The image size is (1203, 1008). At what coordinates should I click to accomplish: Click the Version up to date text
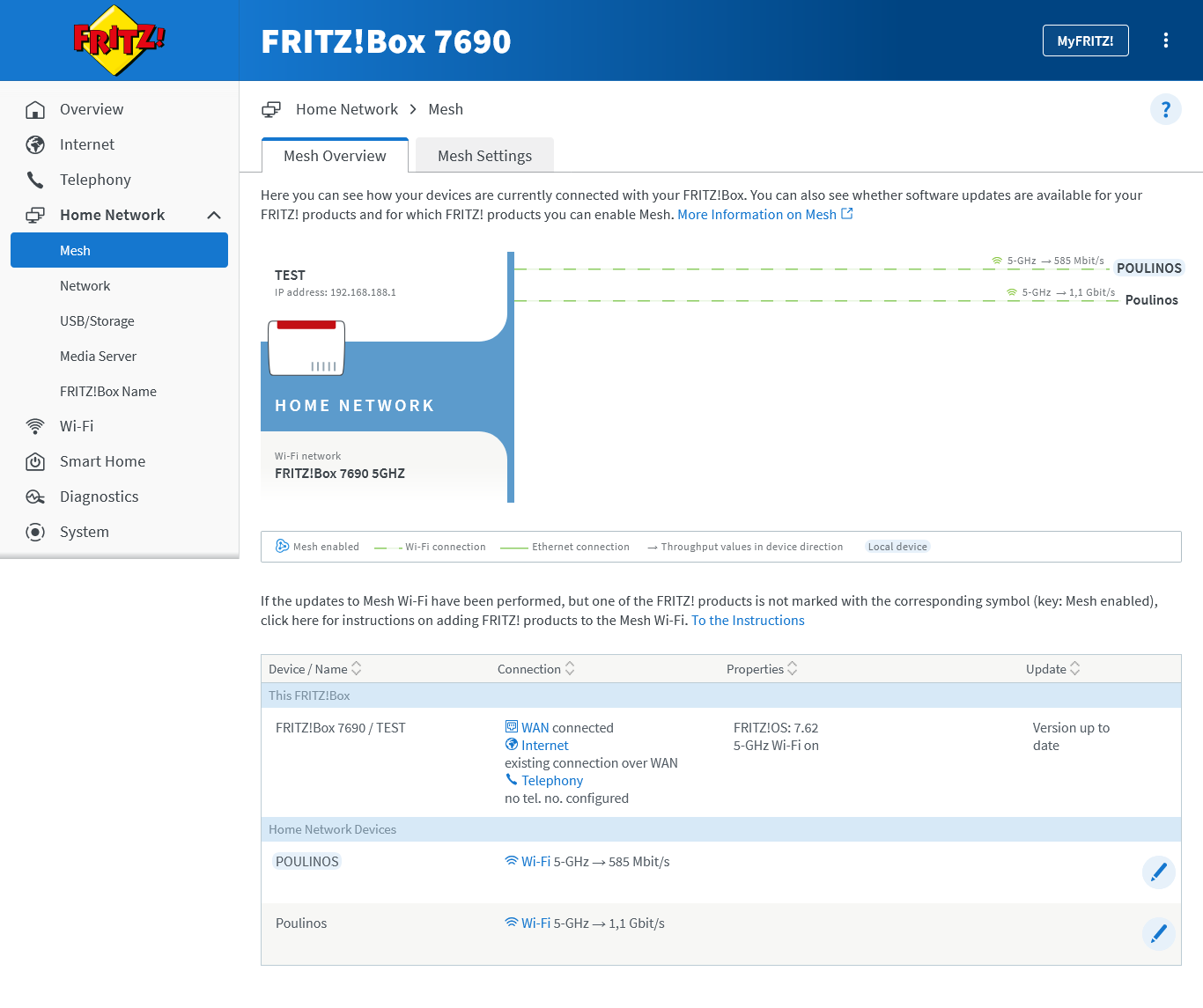click(1071, 736)
